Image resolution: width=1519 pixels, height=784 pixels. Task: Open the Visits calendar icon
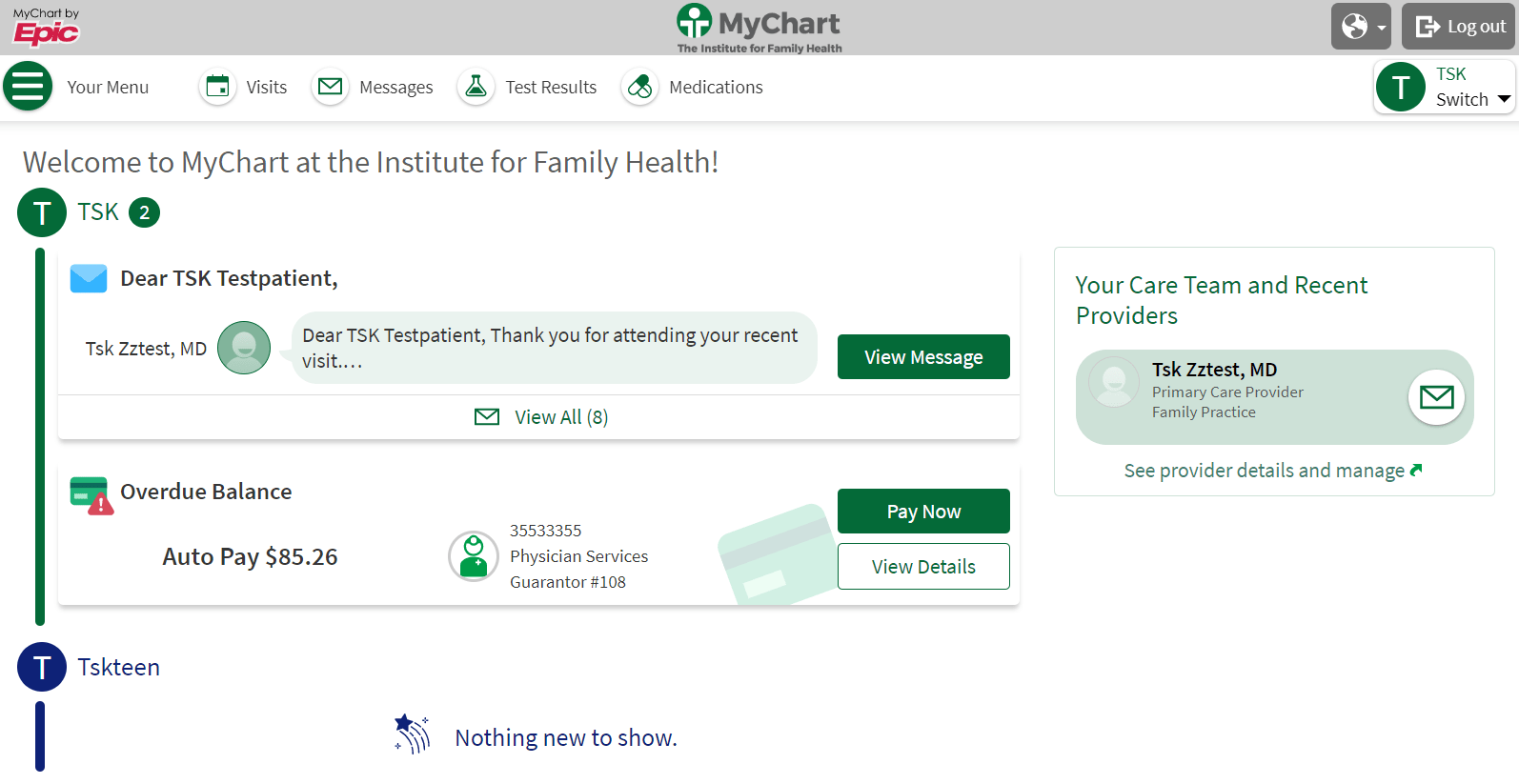pos(217,86)
